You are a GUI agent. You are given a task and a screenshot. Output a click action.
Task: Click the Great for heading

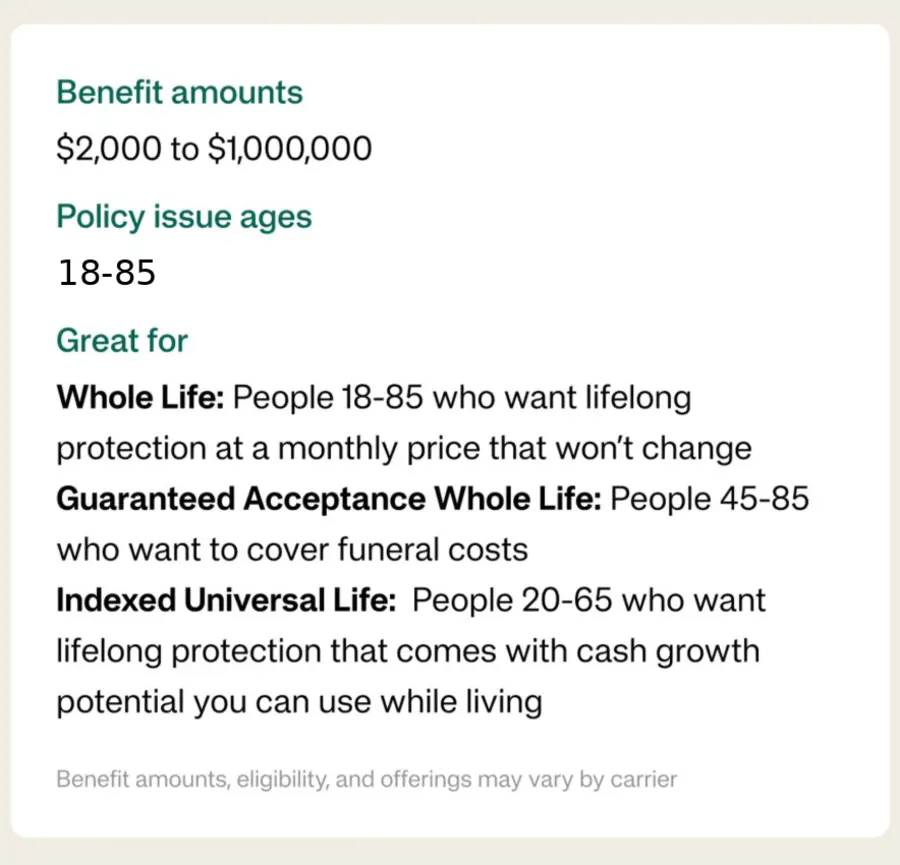click(122, 340)
